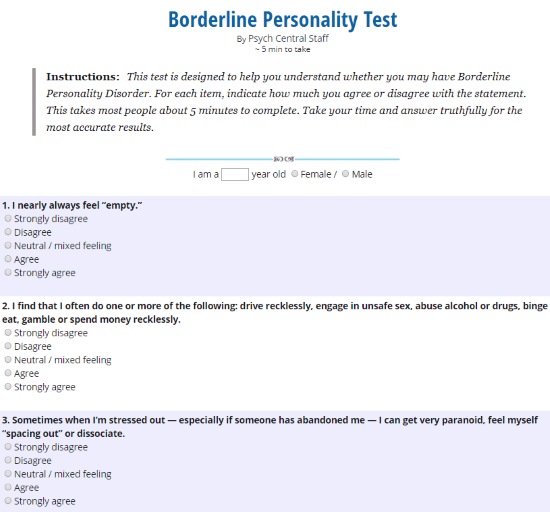Pick Neutral / mixed feeling for question 1
550x512 pixels.
(x=8, y=245)
